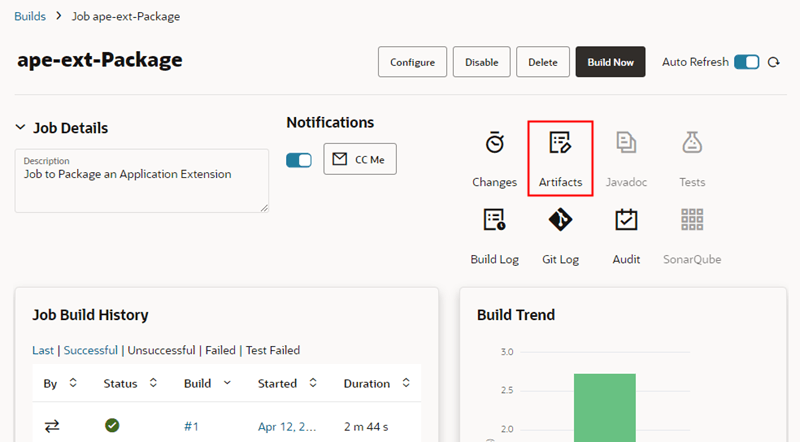Sort build history by Status column
Screen dimensions: 800x442
(154, 383)
